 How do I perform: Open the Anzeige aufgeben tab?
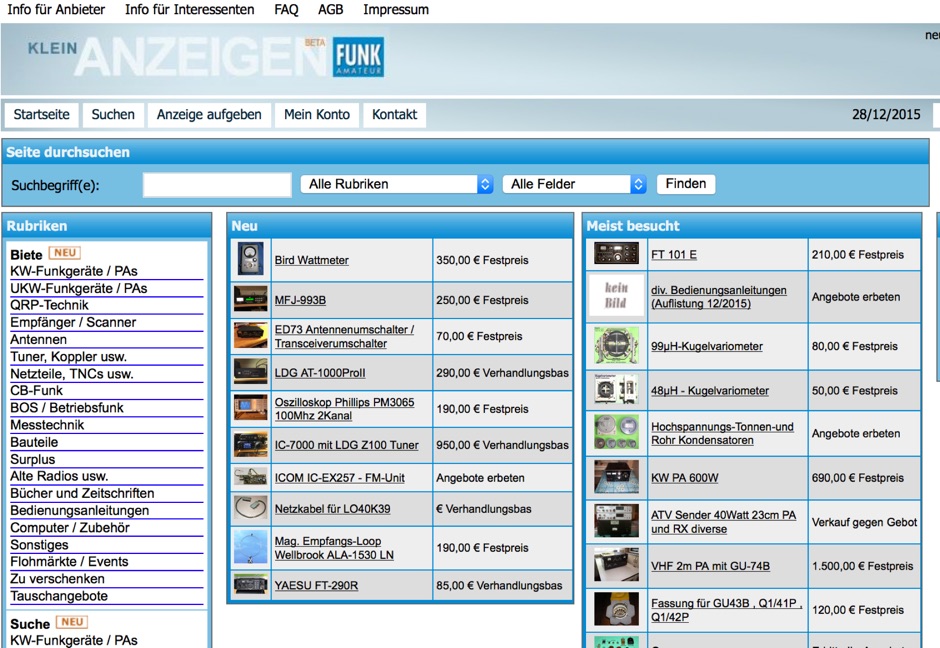[x=209, y=114]
